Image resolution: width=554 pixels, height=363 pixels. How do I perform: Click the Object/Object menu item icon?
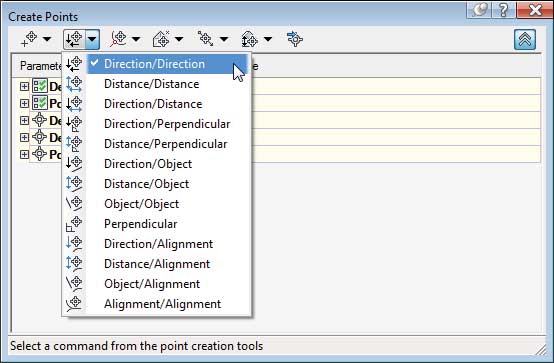(74, 204)
